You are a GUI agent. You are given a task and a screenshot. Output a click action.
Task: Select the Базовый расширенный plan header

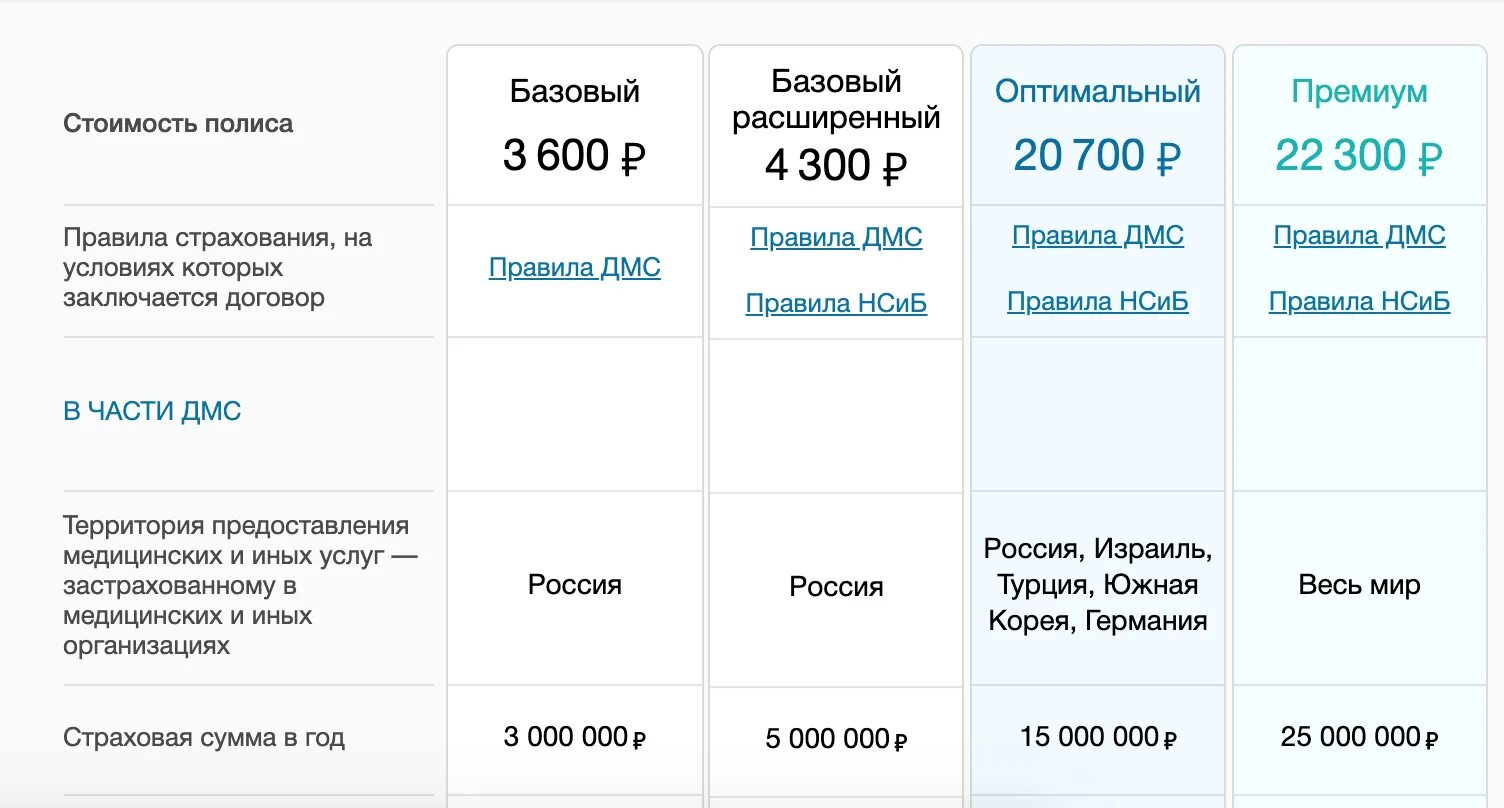[x=836, y=99]
